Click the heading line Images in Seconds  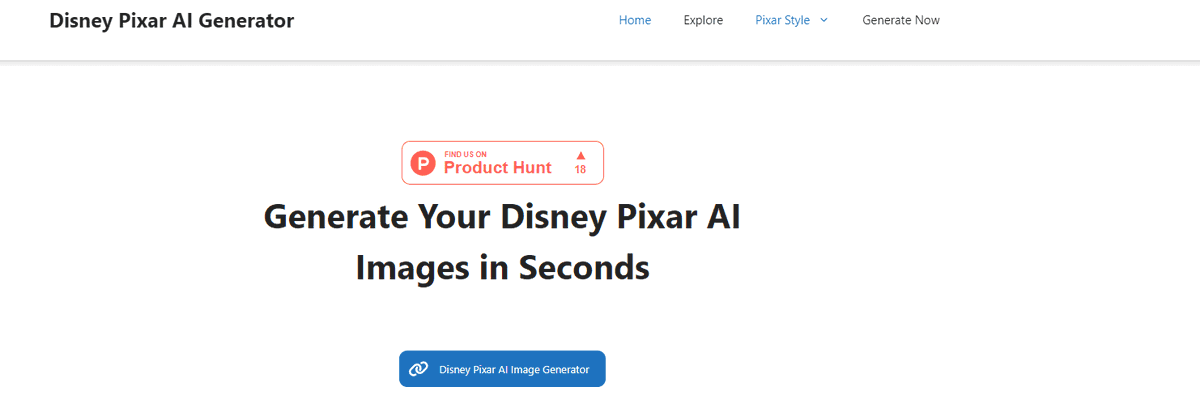tap(502, 268)
